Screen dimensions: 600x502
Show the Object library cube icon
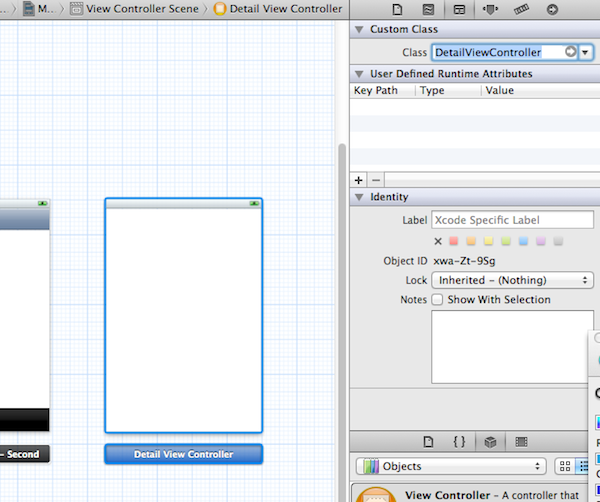[490, 442]
